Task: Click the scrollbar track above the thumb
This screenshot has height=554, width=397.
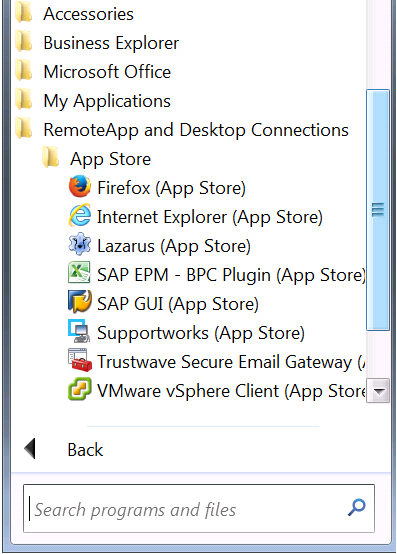Action: [x=378, y=44]
